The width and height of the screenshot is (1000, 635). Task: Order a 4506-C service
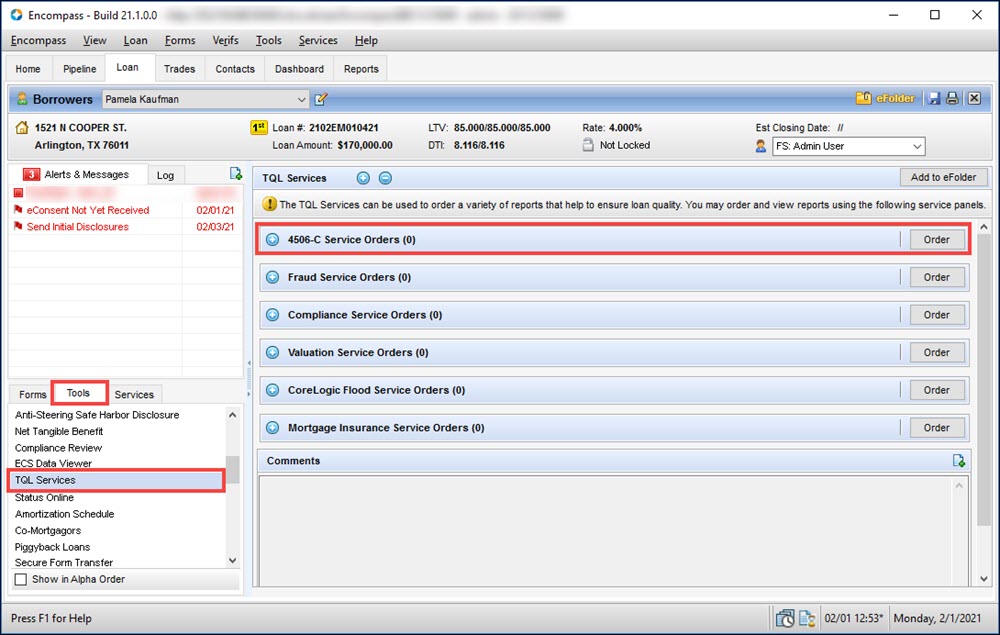click(936, 240)
